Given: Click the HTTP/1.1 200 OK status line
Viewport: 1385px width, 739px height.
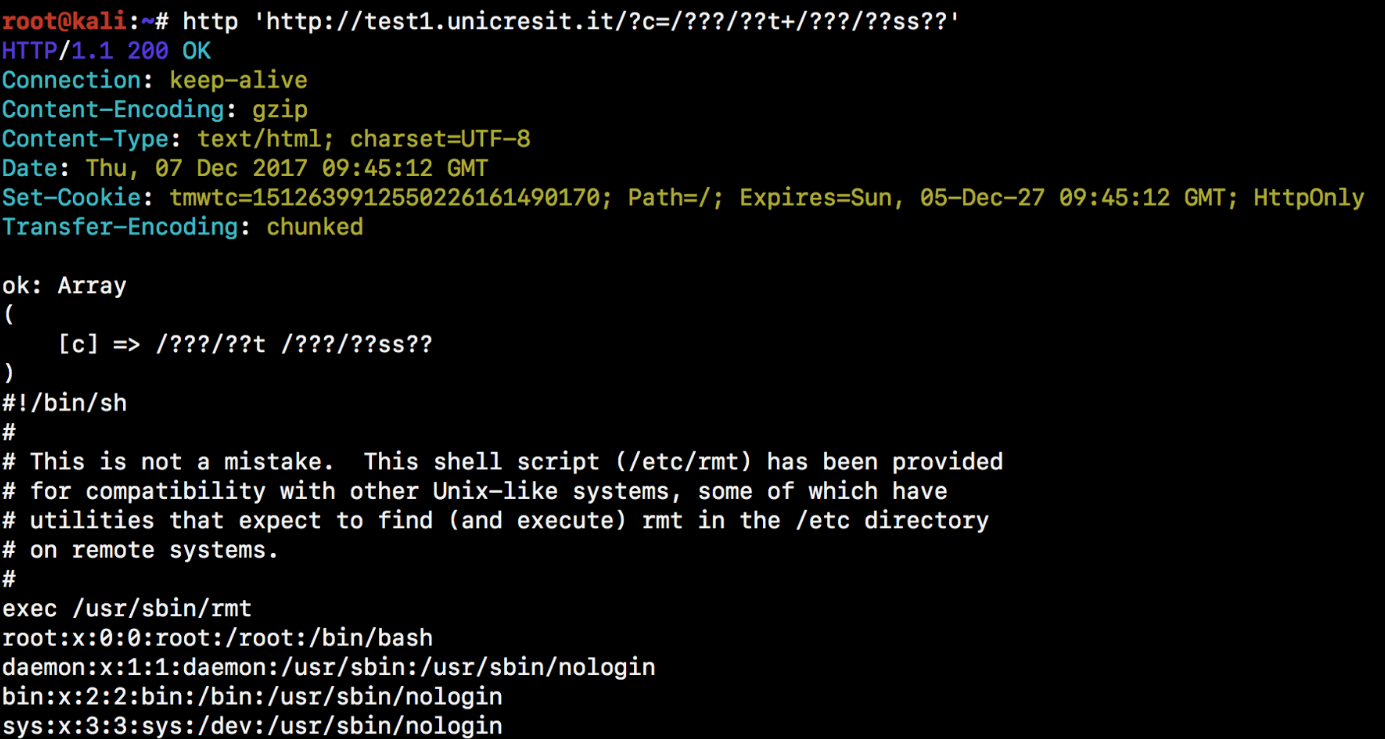Looking at the screenshot, I should [106, 50].
